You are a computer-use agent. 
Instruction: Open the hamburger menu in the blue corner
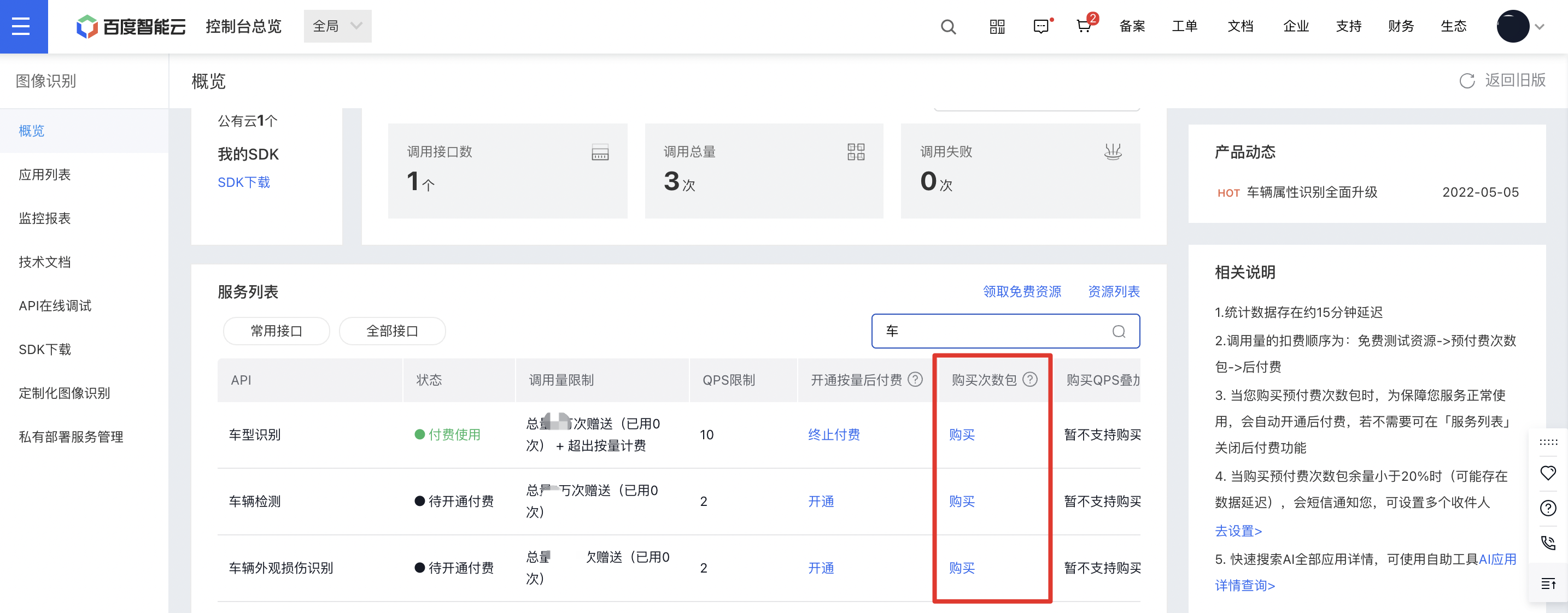point(21,26)
